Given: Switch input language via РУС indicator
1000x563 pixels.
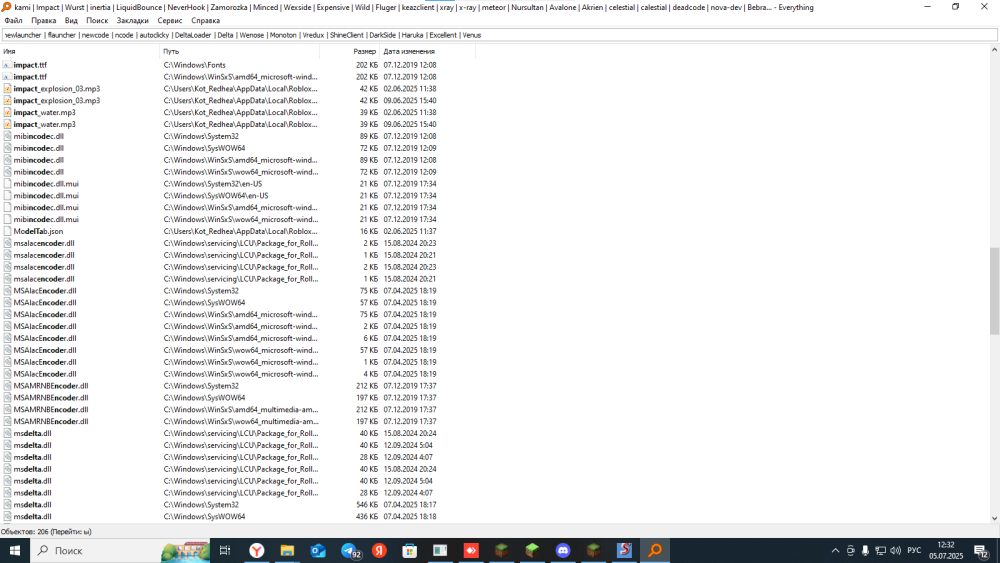Looking at the screenshot, I should pos(915,550).
